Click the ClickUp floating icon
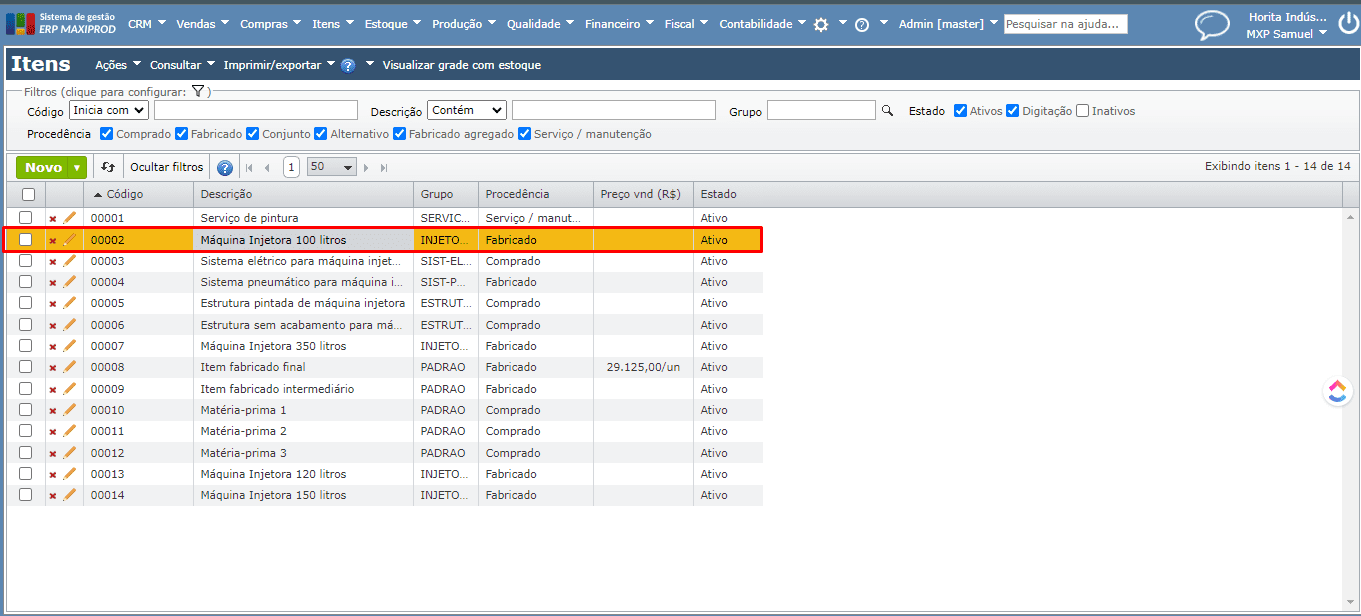Screen dimensions: 1361x616 point(1337,390)
